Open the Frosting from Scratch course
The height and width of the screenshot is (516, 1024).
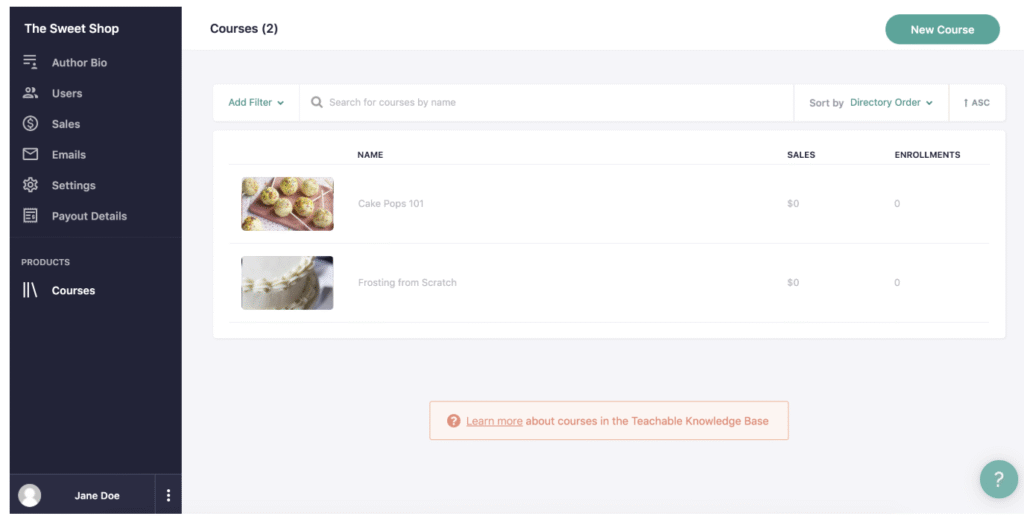pos(407,283)
